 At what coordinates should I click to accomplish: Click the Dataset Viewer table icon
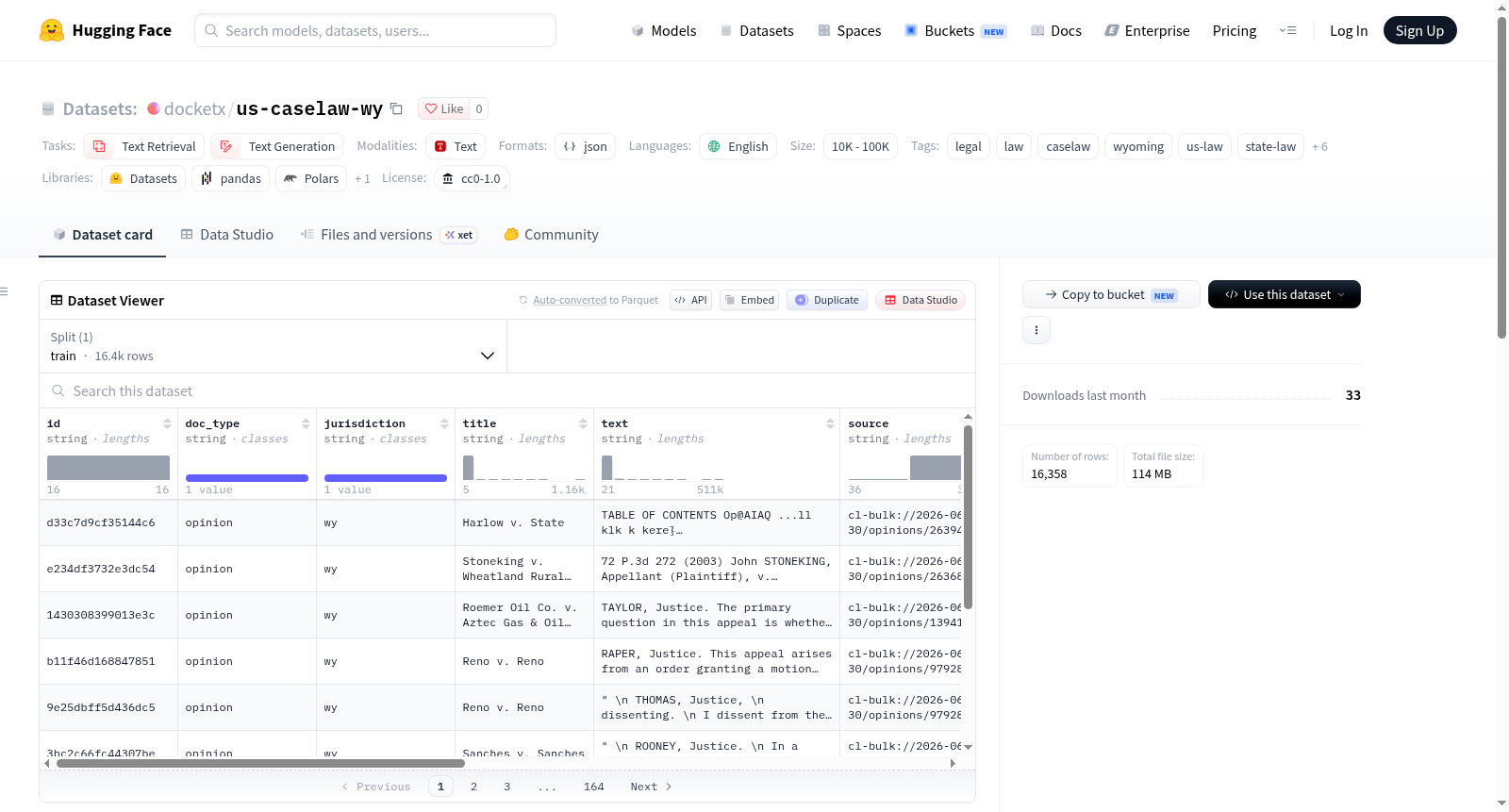(57, 300)
